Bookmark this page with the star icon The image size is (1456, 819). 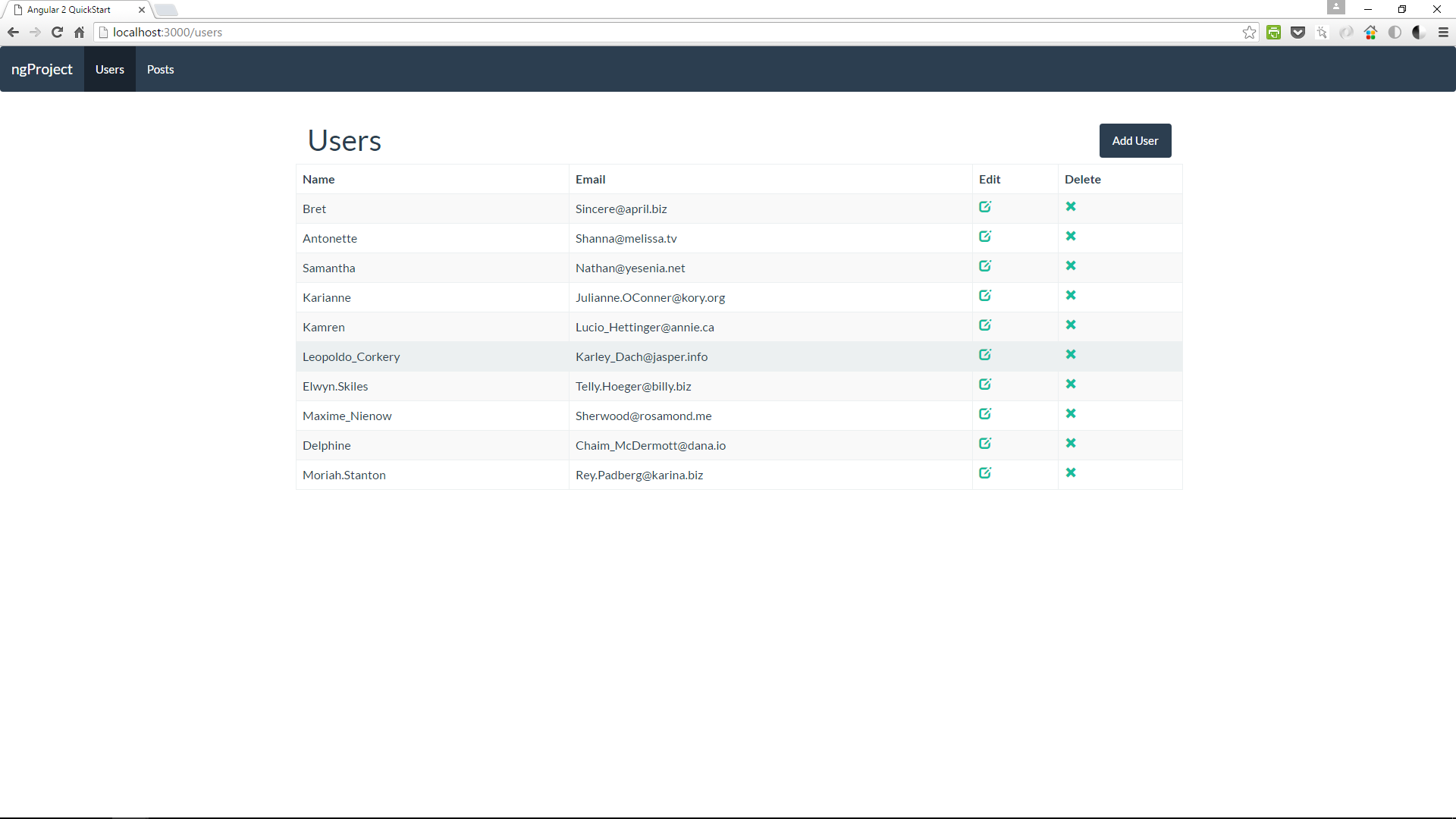(1249, 32)
